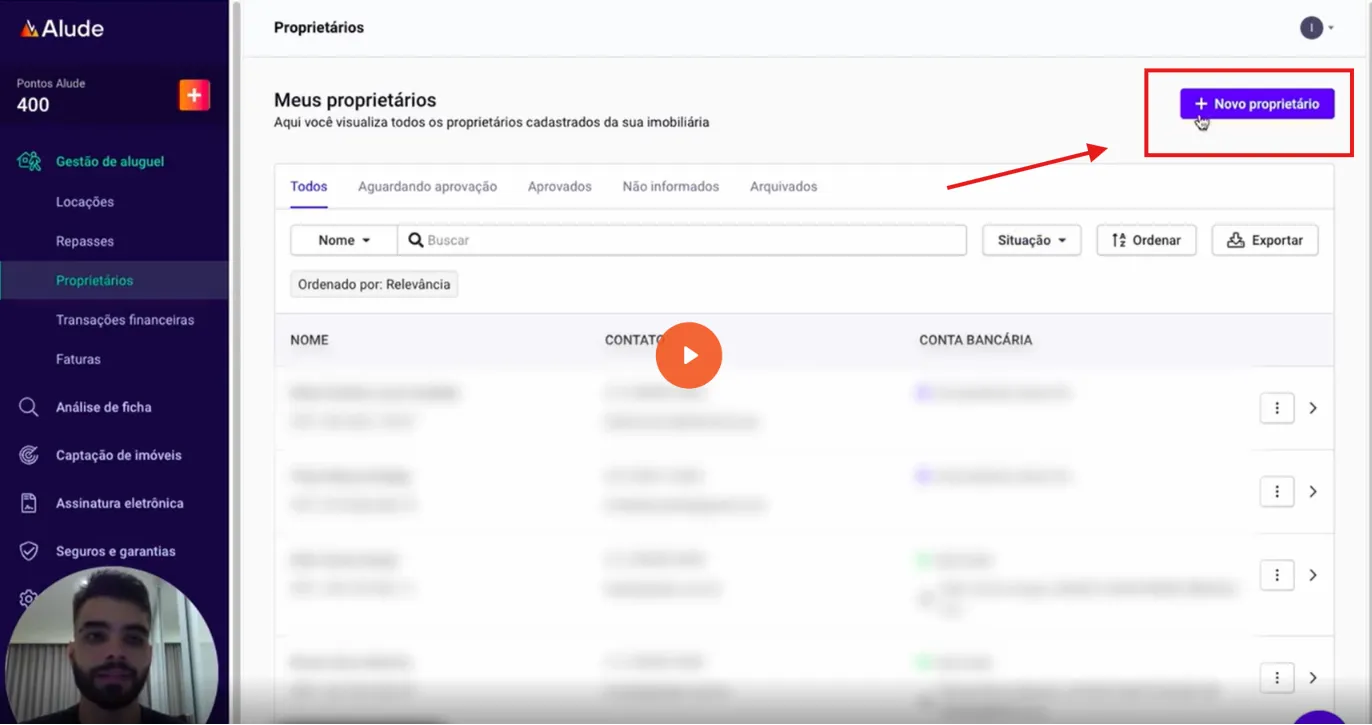
Task: Select the Todos tab
Action: tap(309, 187)
